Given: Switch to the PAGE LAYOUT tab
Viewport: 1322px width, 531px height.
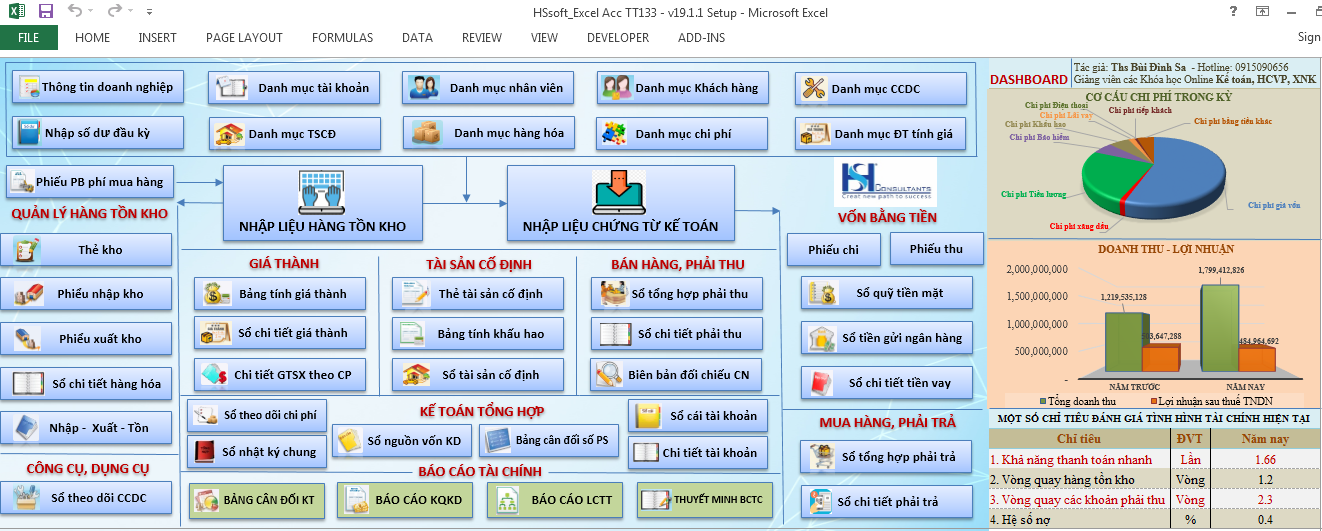Looking at the screenshot, I should tap(244, 38).
